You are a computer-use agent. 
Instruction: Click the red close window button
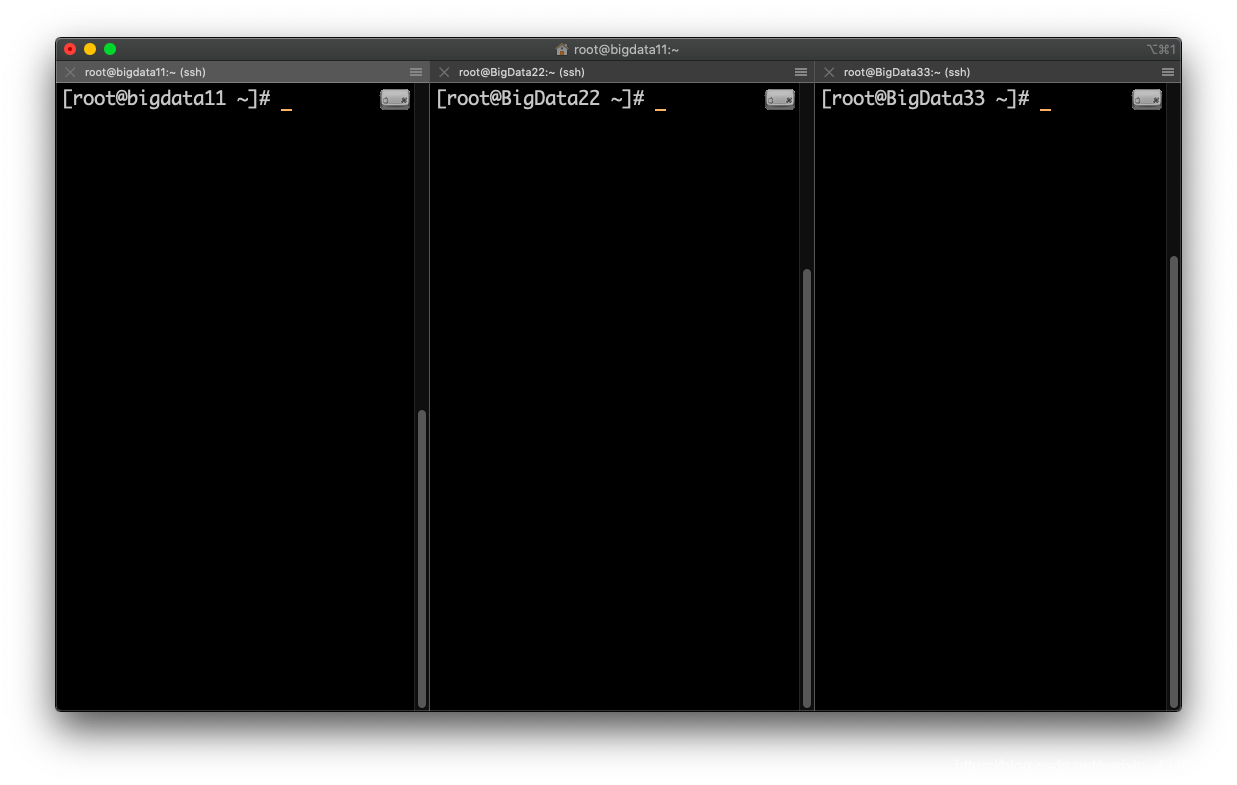tap(70, 49)
